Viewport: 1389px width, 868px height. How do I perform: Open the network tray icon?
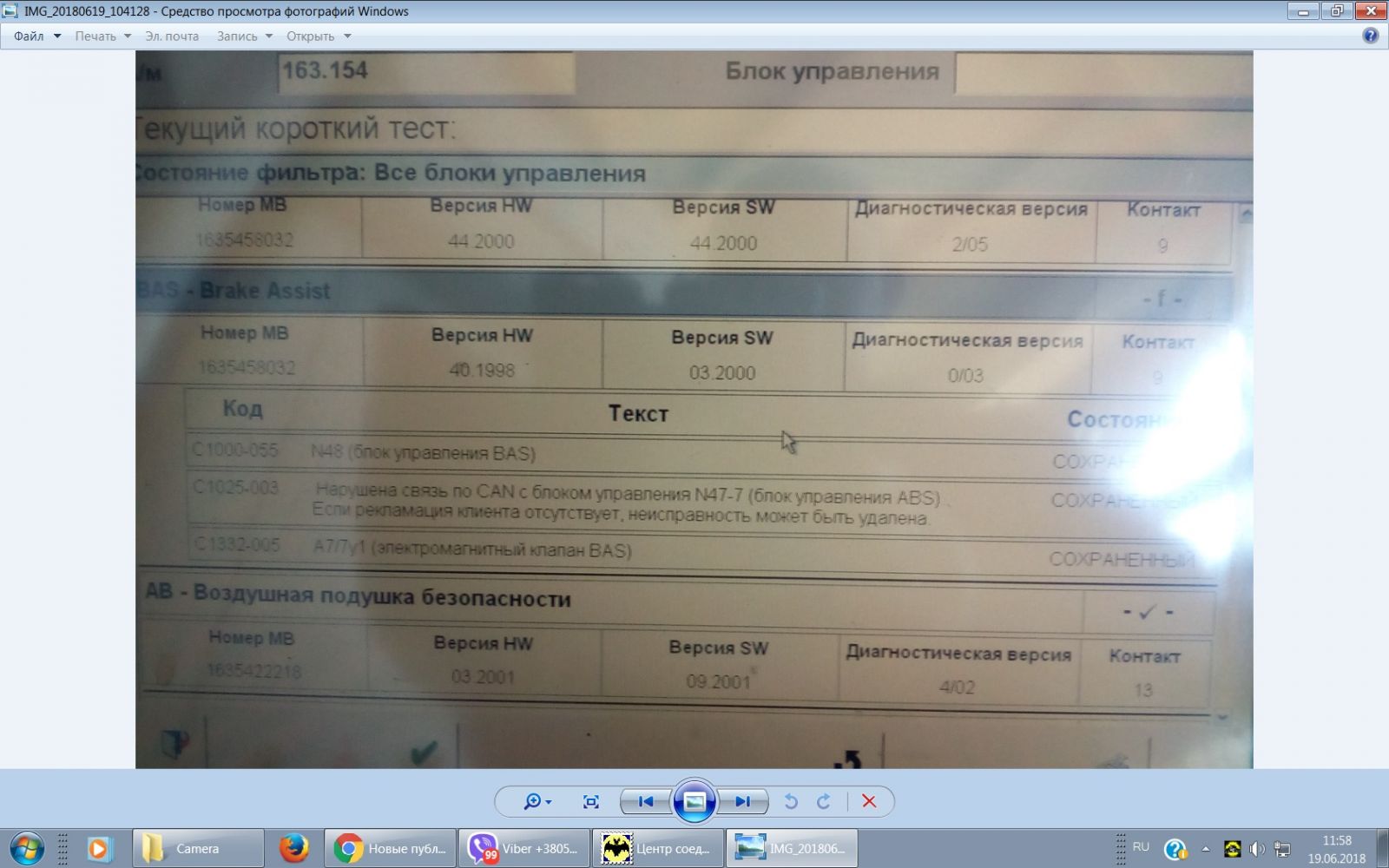coord(1281,849)
